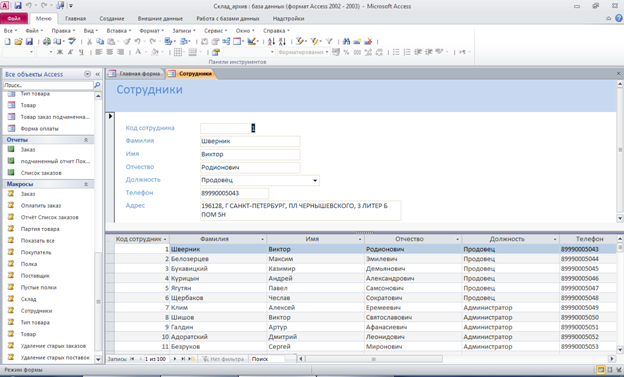Image resolution: width=624 pixels, height=377 pixels.
Task: Open the Должность combo box arrow
Action: (x=315, y=180)
